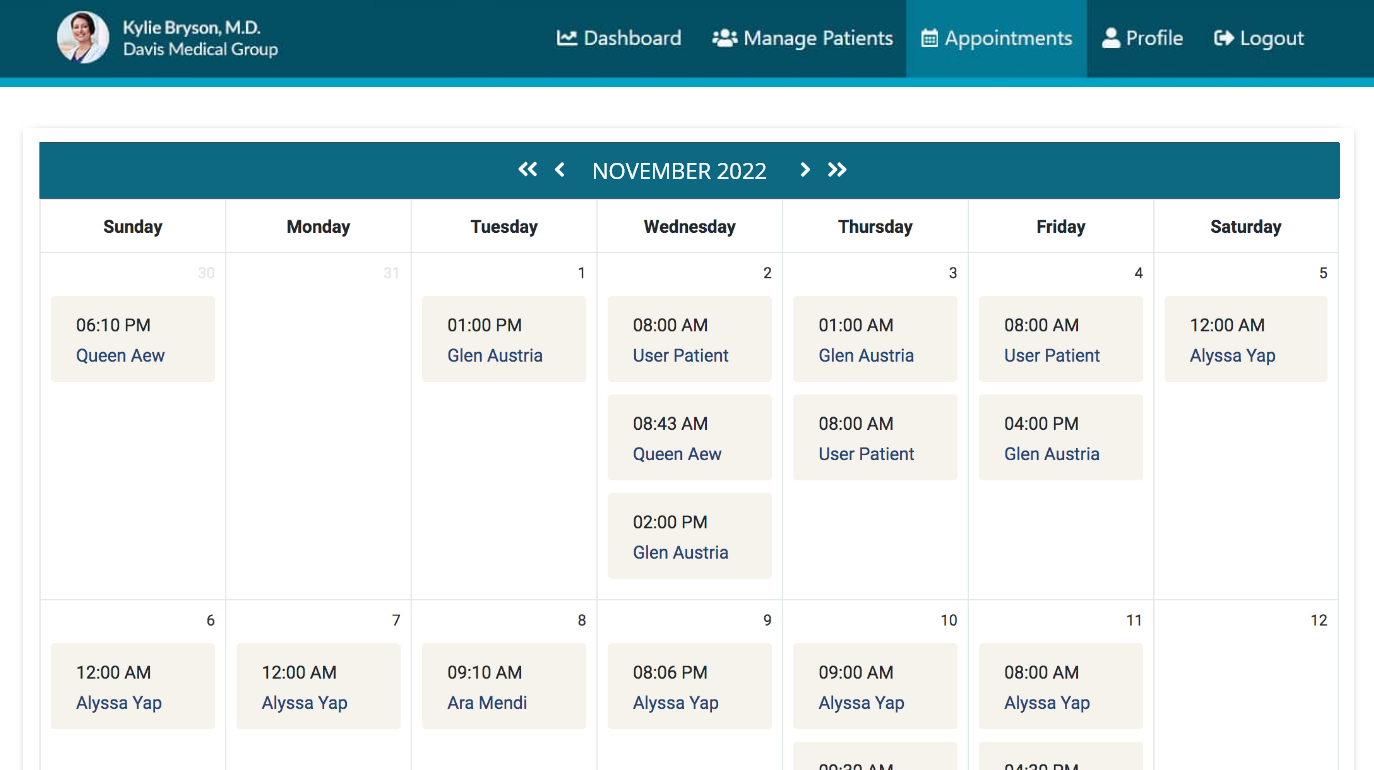This screenshot has width=1374, height=770.
Task: Go to previous month with single left arrow
Action: pyautogui.click(x=559, y=169)
